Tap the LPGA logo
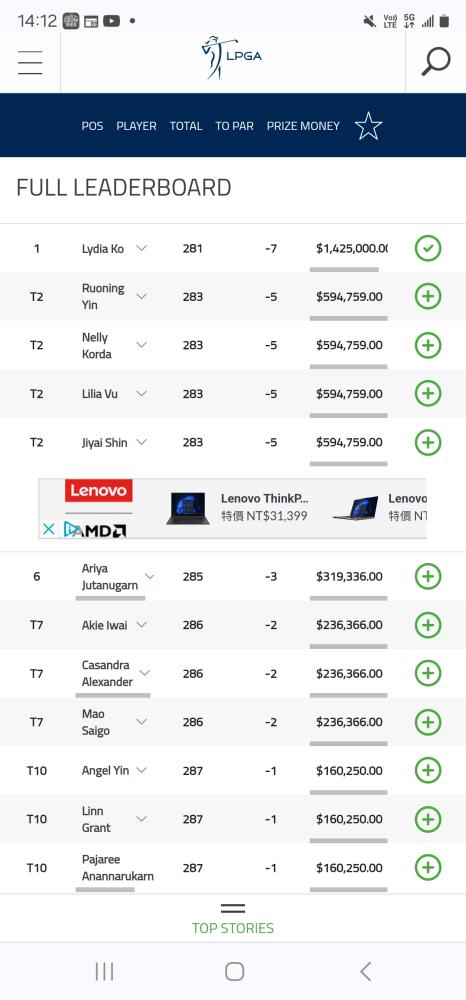 pyautogui.click(x=232, y=58)
